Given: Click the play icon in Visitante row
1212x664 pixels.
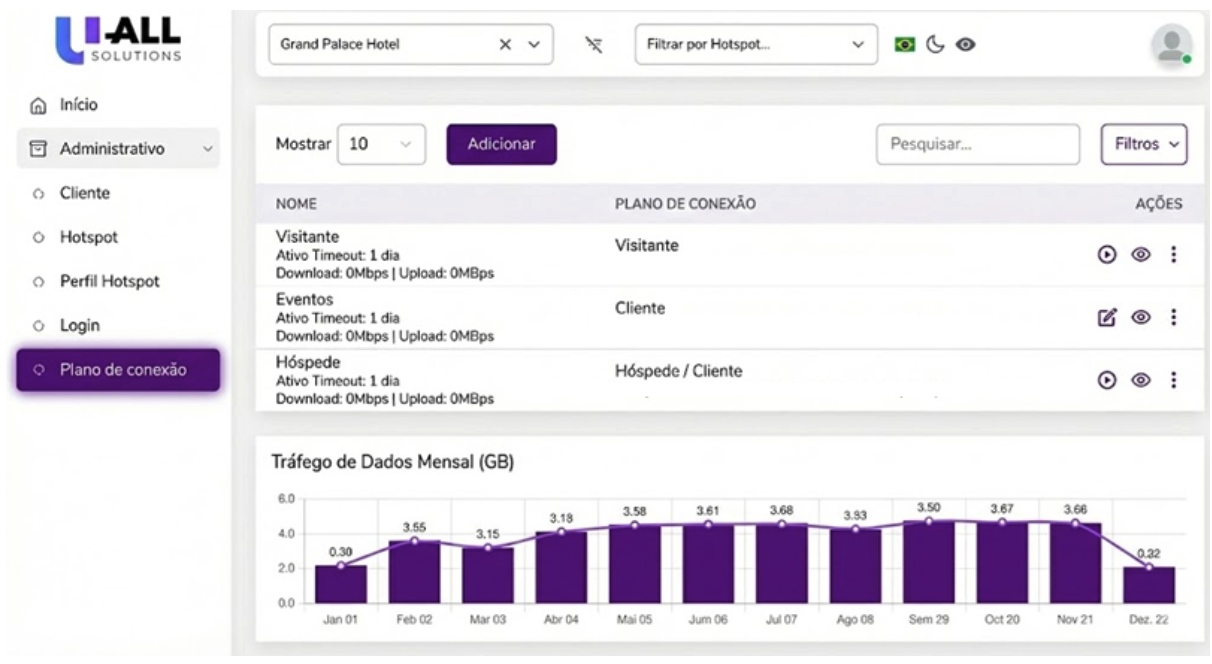Looking at the screenshot, I should pos(1107,255).
